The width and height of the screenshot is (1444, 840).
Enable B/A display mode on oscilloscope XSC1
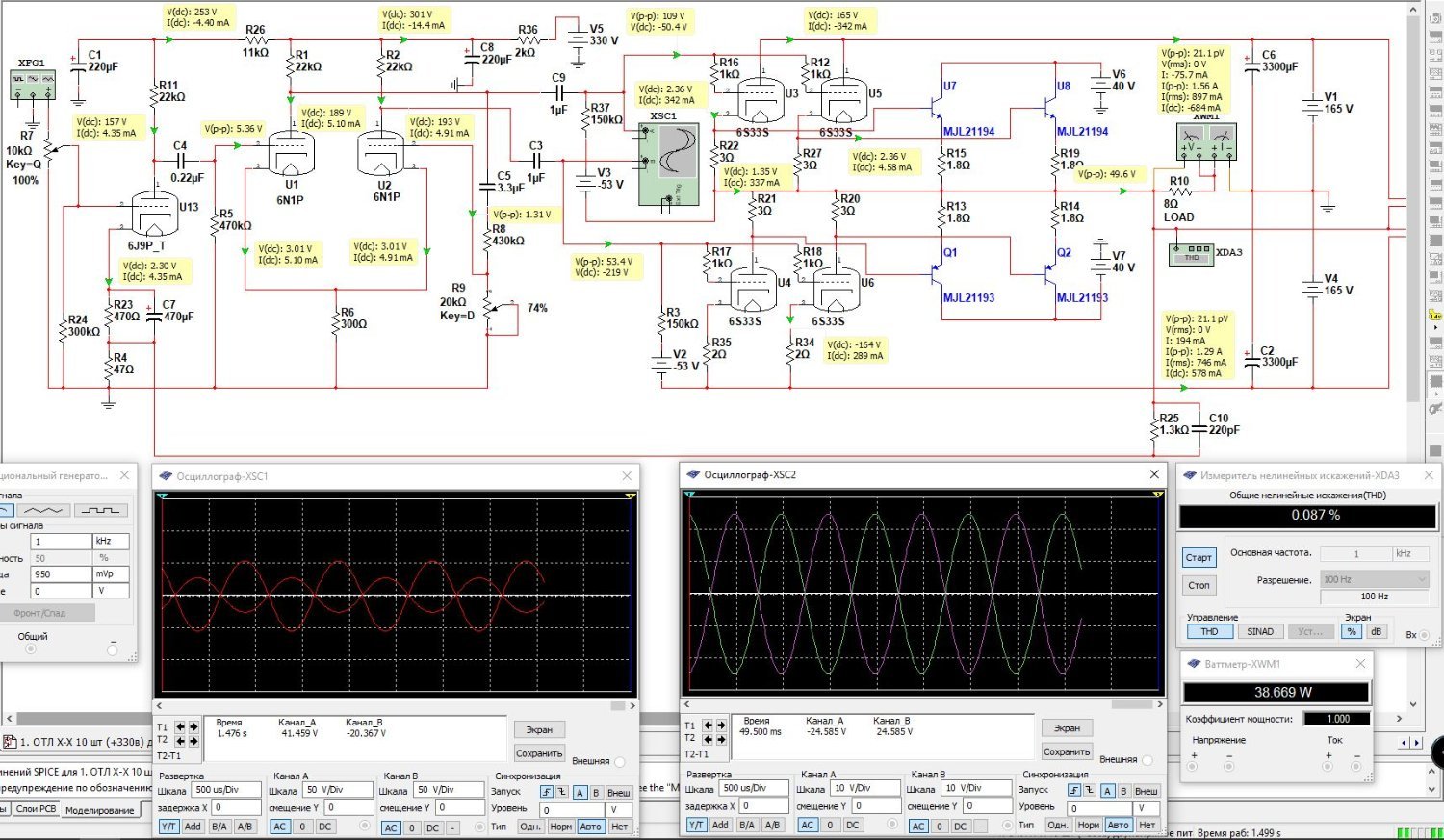click(x=219, y=827)
